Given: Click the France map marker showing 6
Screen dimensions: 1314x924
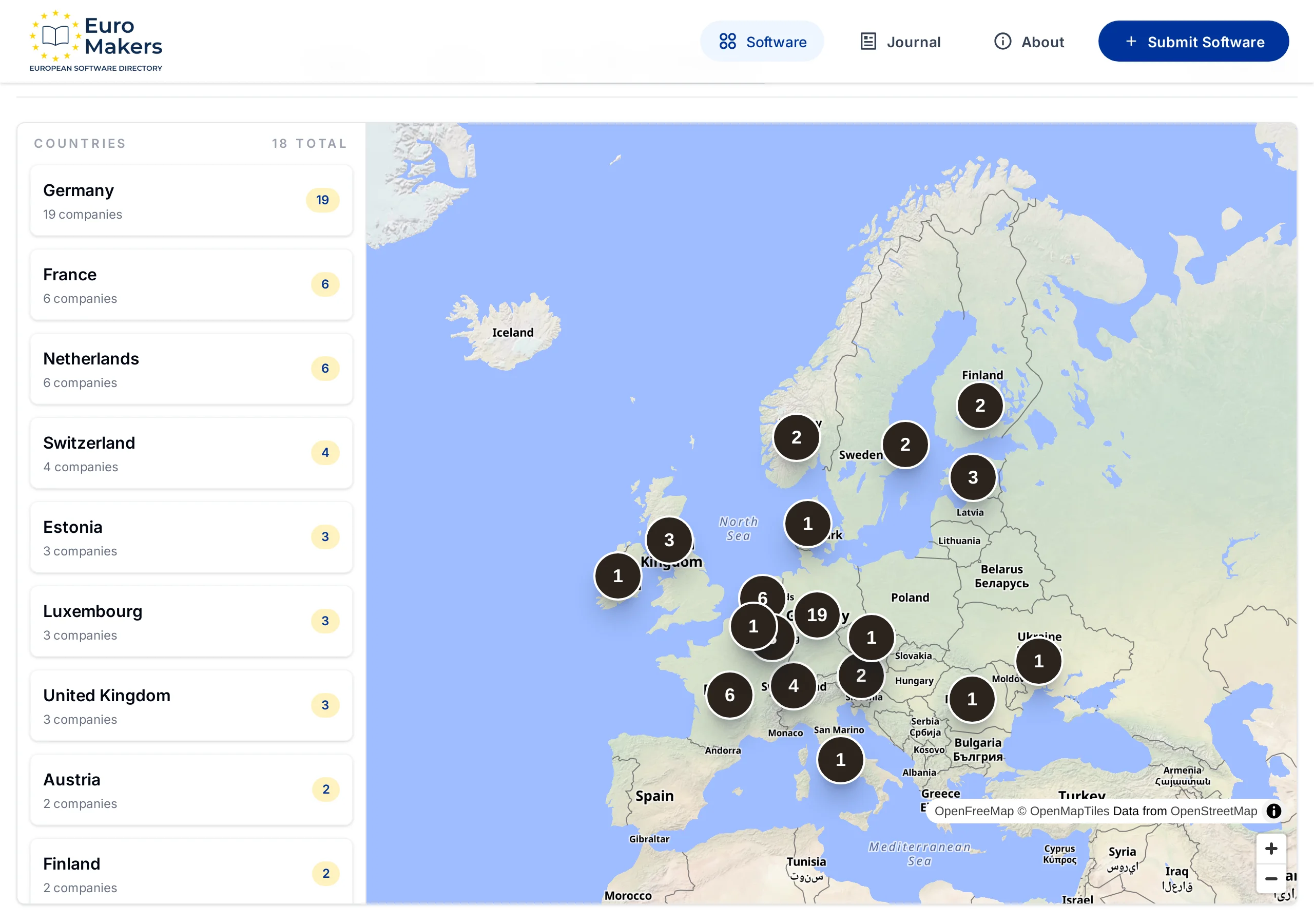Looking at the screenshot, I should (729, 695).
